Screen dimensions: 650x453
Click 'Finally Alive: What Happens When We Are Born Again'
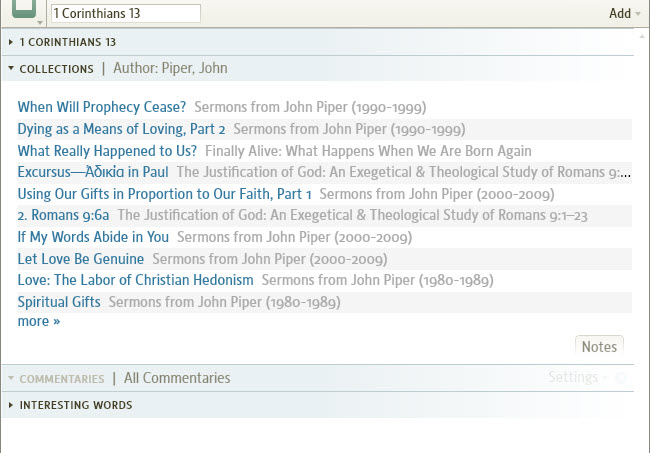[368, 151]
